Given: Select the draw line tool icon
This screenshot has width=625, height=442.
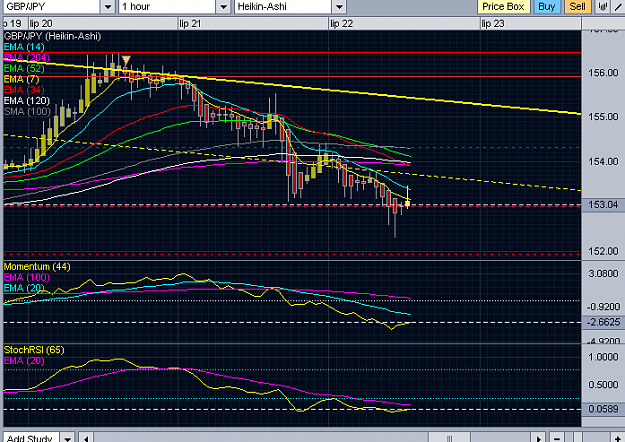Looking at the screenshot, I should [618, 6].
